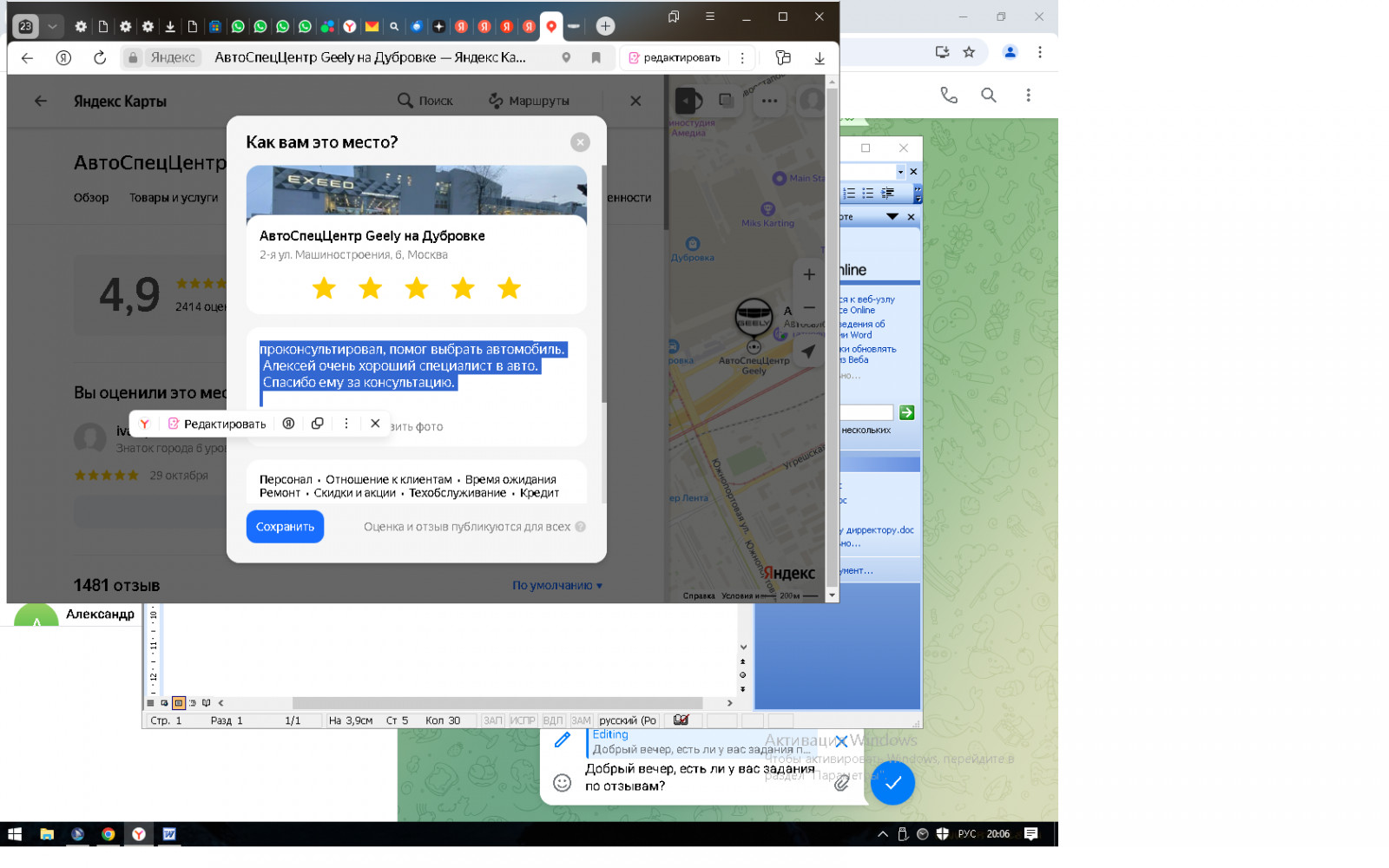Screen dimensions: 1389x868
Task: Click the third rating star
Action: click(x=417, y=287)
